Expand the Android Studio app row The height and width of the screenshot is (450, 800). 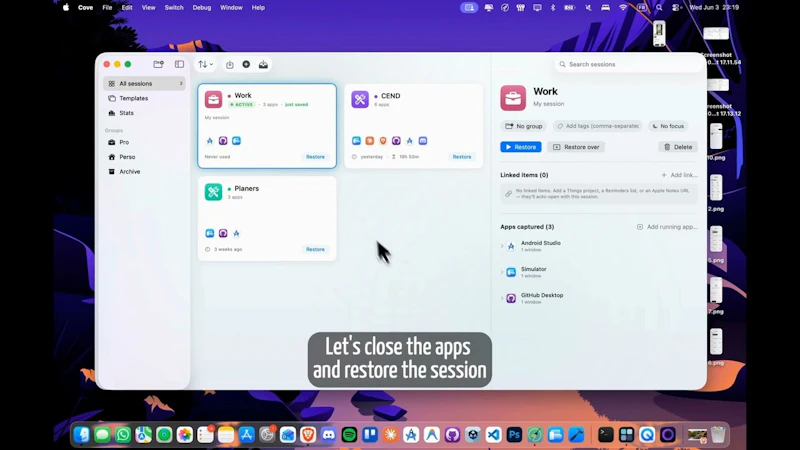pyautogui.click(x=502, y=246)
